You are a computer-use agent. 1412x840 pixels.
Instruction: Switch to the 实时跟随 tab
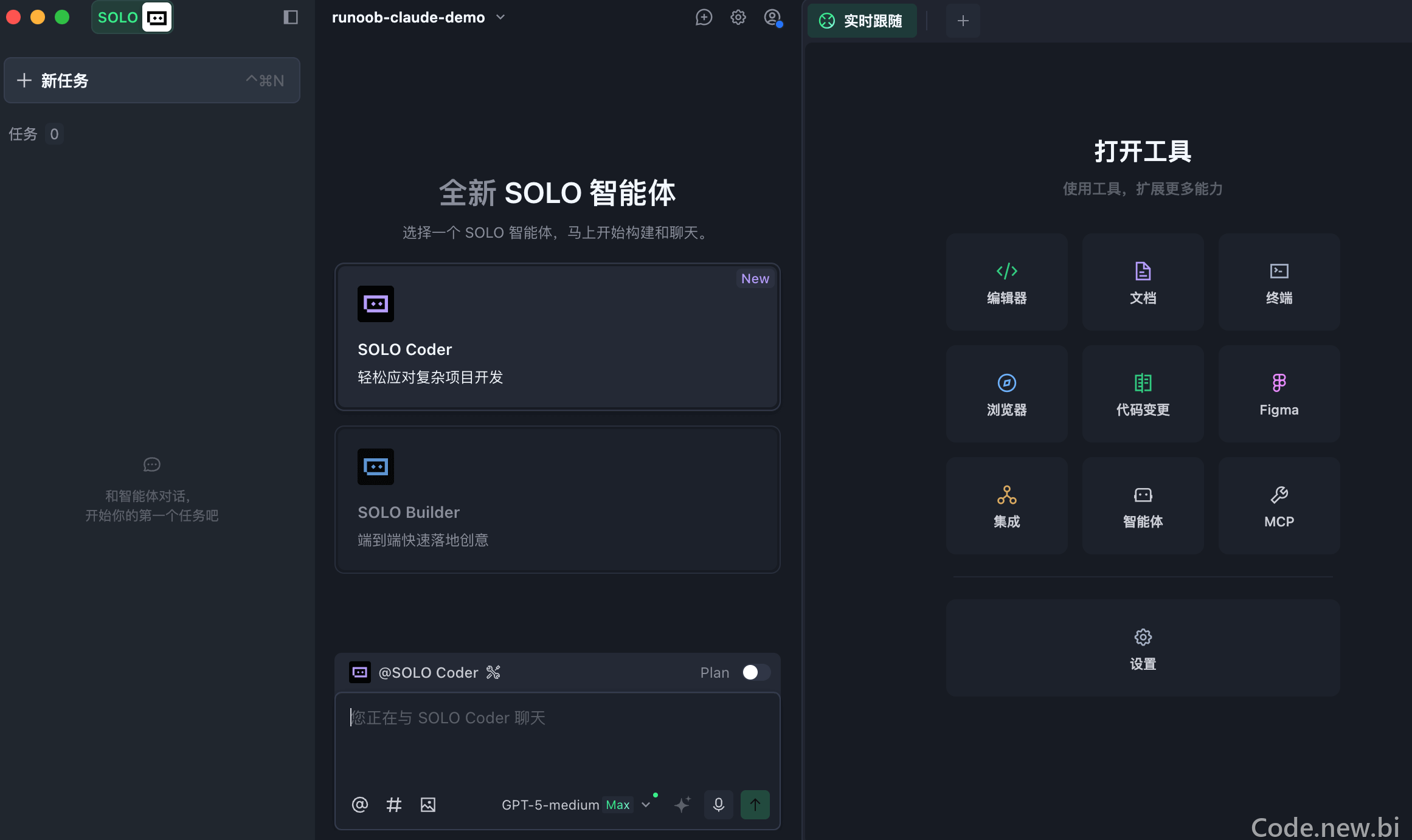(862, 21)
